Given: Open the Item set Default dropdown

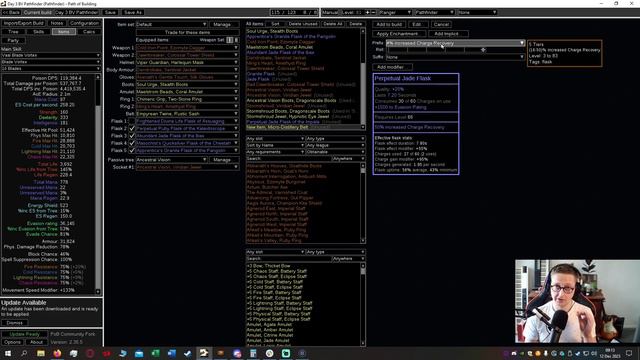Looking at the screenshot, I should (171, 24).
